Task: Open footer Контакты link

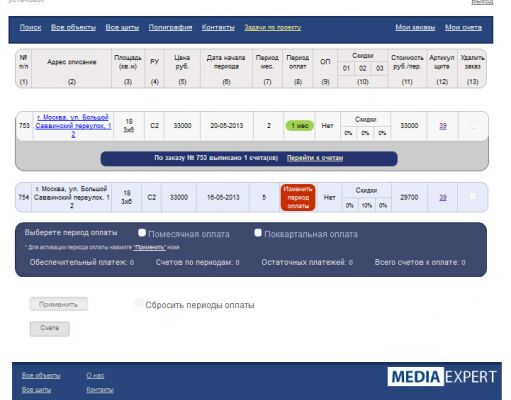Action: (100, 390)
